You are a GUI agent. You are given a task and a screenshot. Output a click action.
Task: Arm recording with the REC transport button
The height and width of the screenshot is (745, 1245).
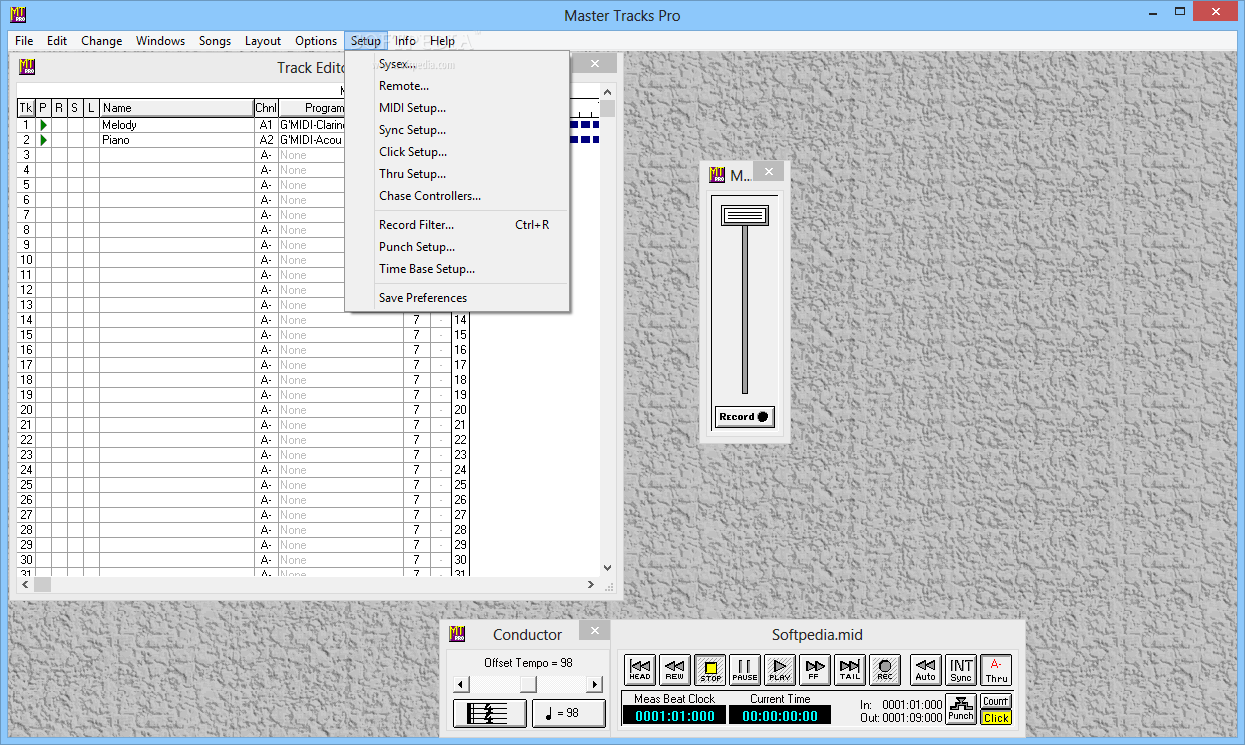[885, 669]
